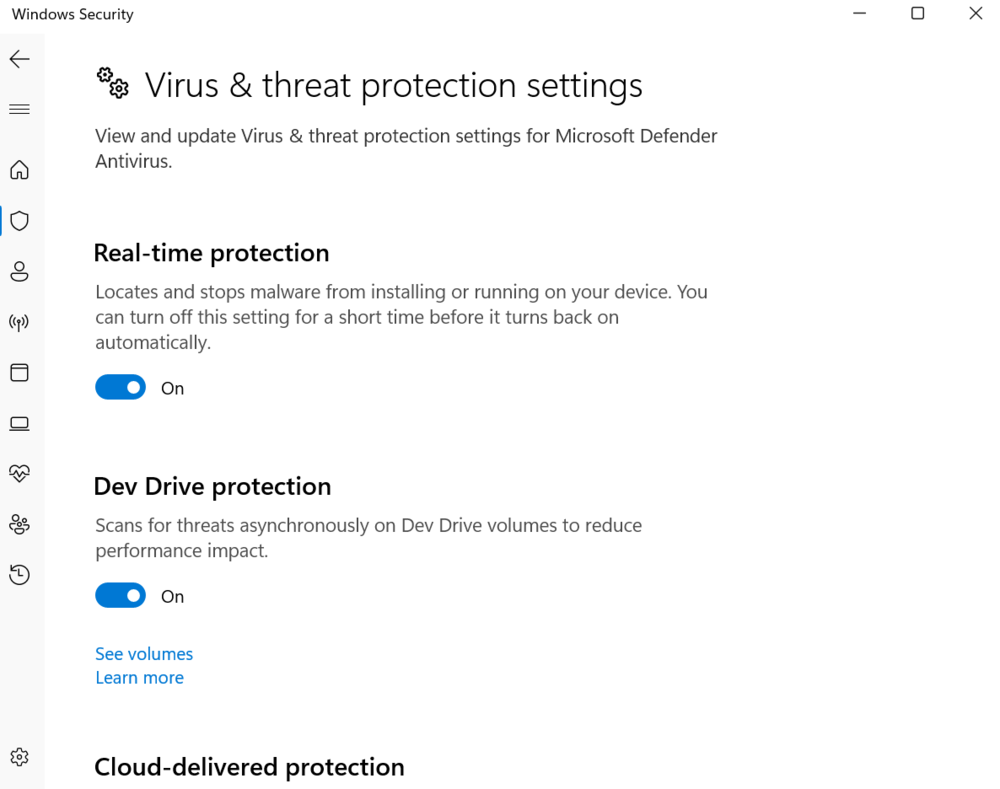Go back using the arrow icon
The image size is (1000, 789).
pos(20,59)
